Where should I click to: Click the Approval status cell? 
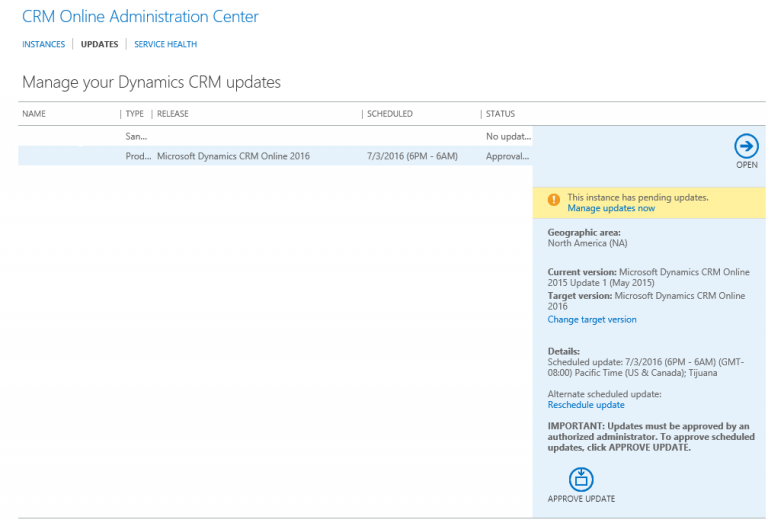pos(507,157)
